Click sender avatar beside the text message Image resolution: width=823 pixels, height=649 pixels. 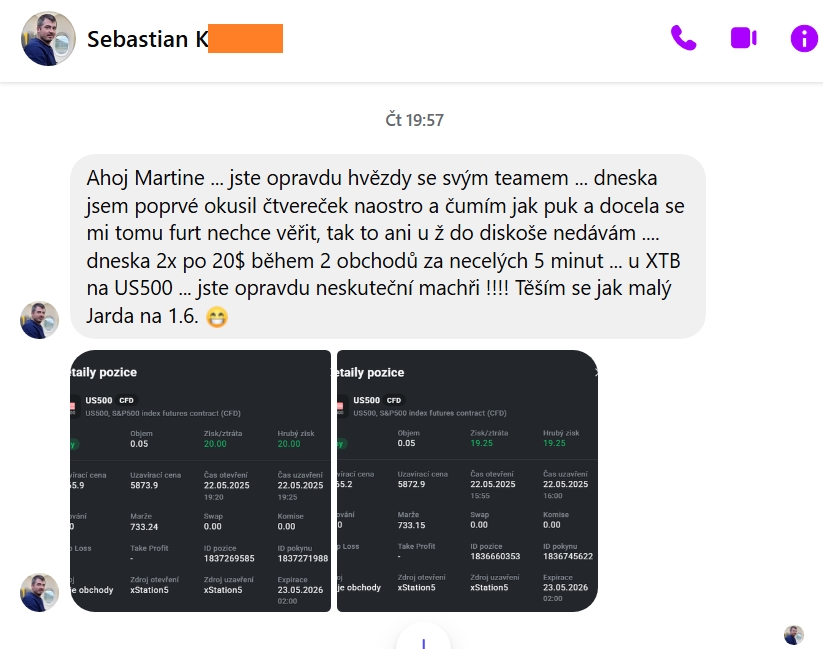[x=39, y=320]
